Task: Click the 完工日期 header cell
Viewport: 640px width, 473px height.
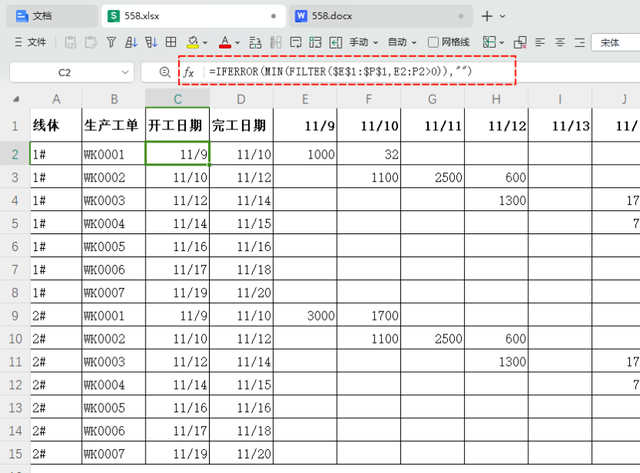Action: click(x=241, y=125)
